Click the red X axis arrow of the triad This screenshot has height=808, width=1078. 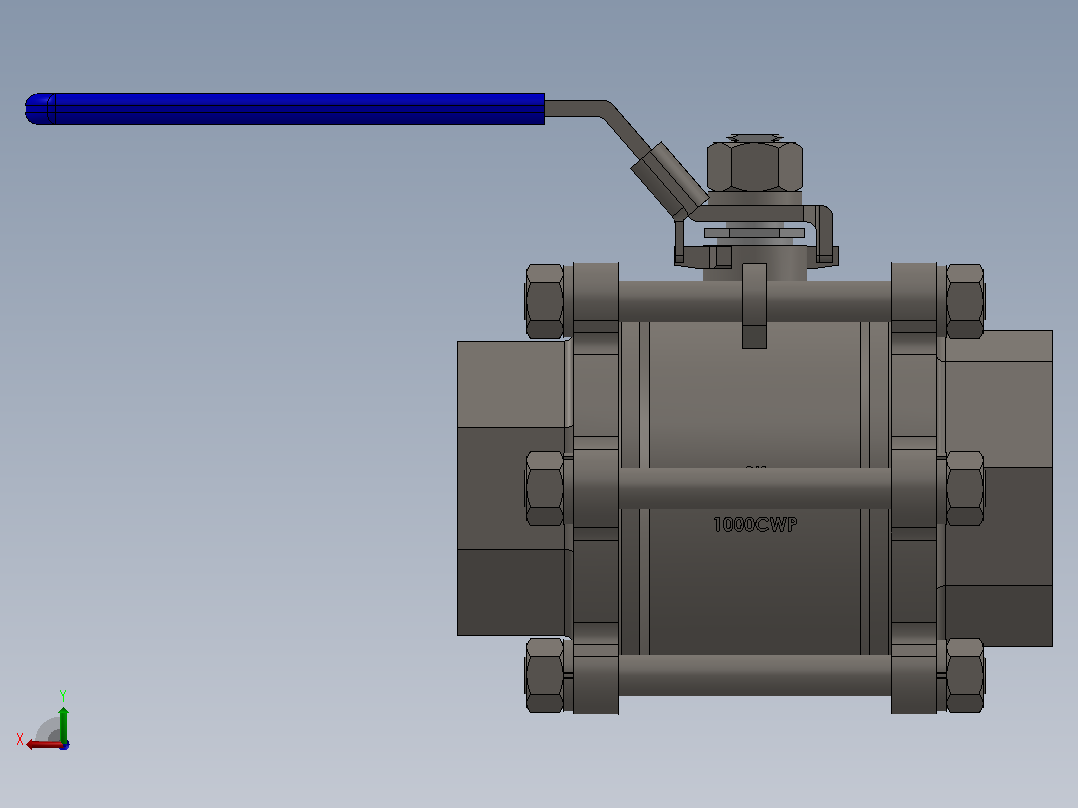tap(43, 745)
